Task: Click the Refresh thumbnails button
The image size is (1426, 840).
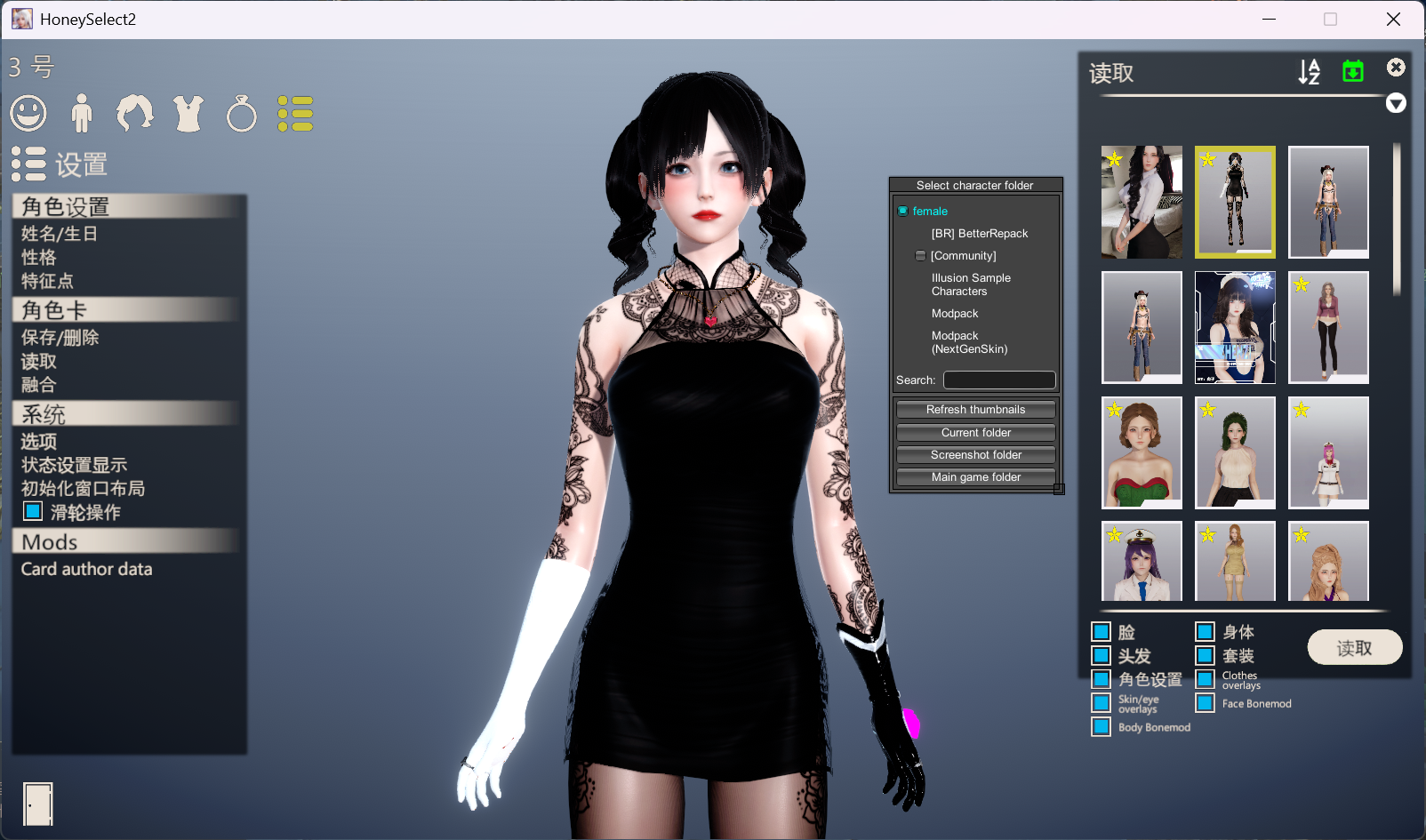Action: [976, 410]
